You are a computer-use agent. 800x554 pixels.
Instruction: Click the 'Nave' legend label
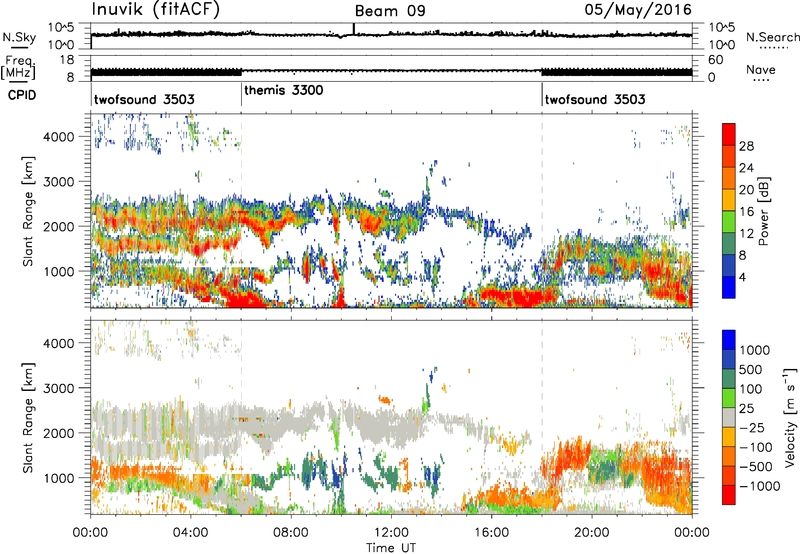click(761, 69)
